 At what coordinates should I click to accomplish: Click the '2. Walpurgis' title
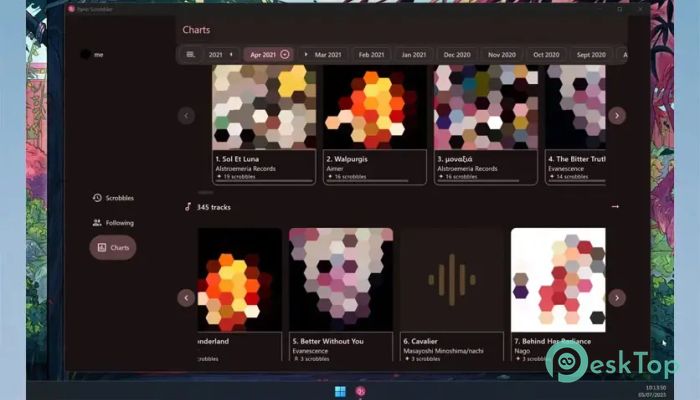(x=347, y=159)
